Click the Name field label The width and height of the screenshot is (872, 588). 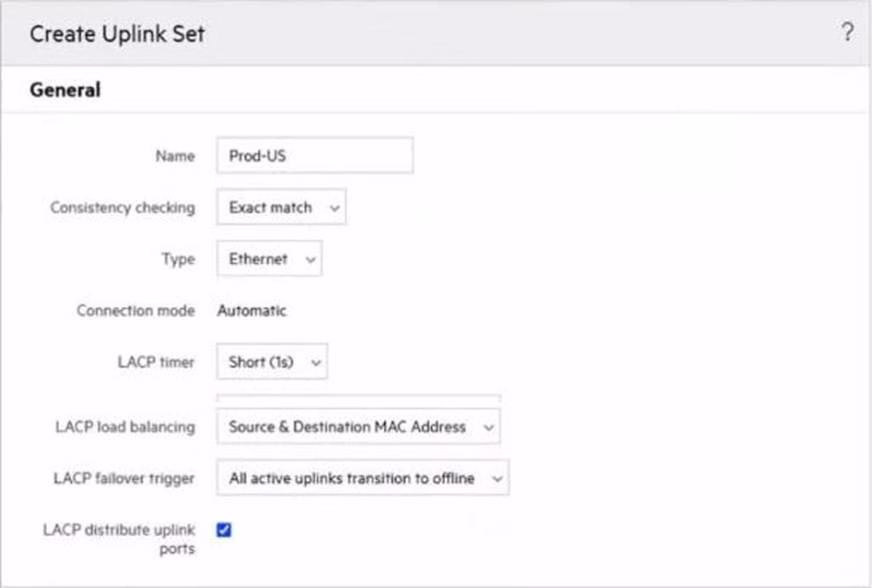pyautogui.click(x=175, y=156)
